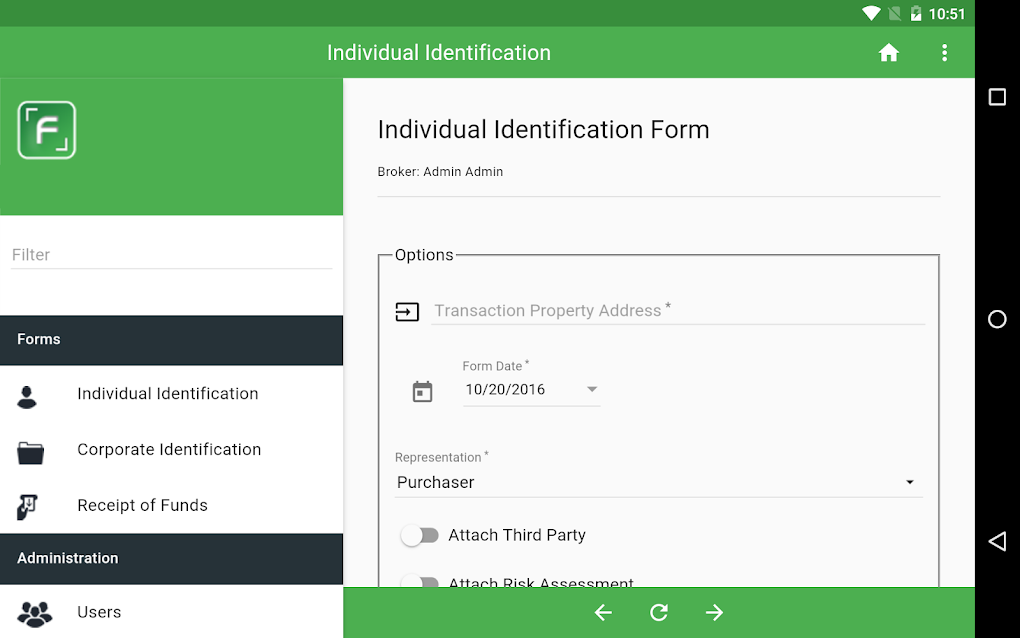The height and width of the screenshot is (638, 1020).
Task: Click the green F app logo
Action: [47, 130]
